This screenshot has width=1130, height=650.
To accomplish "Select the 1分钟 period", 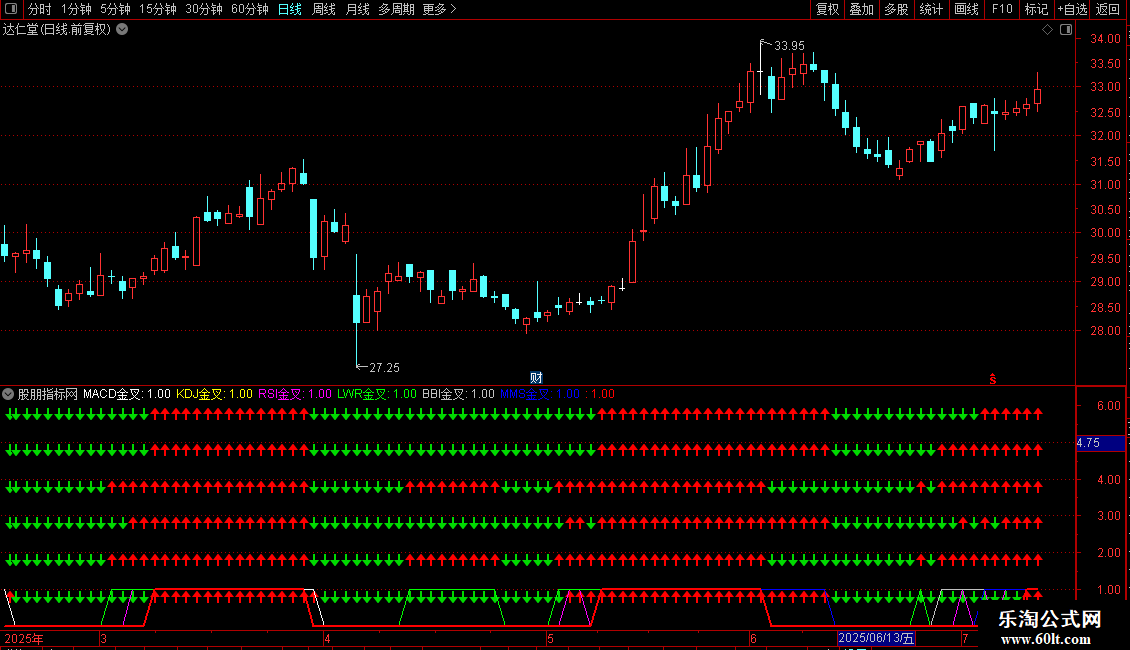I will (76, 9).
